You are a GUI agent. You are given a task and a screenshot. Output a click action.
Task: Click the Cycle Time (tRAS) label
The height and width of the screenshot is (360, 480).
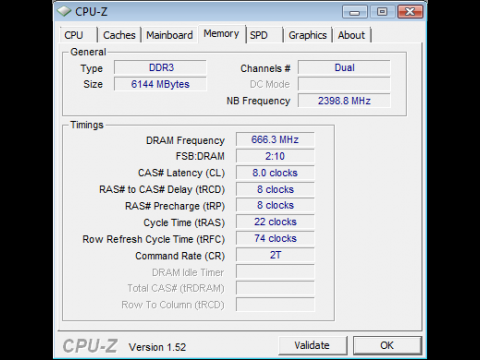click(184, 223)
